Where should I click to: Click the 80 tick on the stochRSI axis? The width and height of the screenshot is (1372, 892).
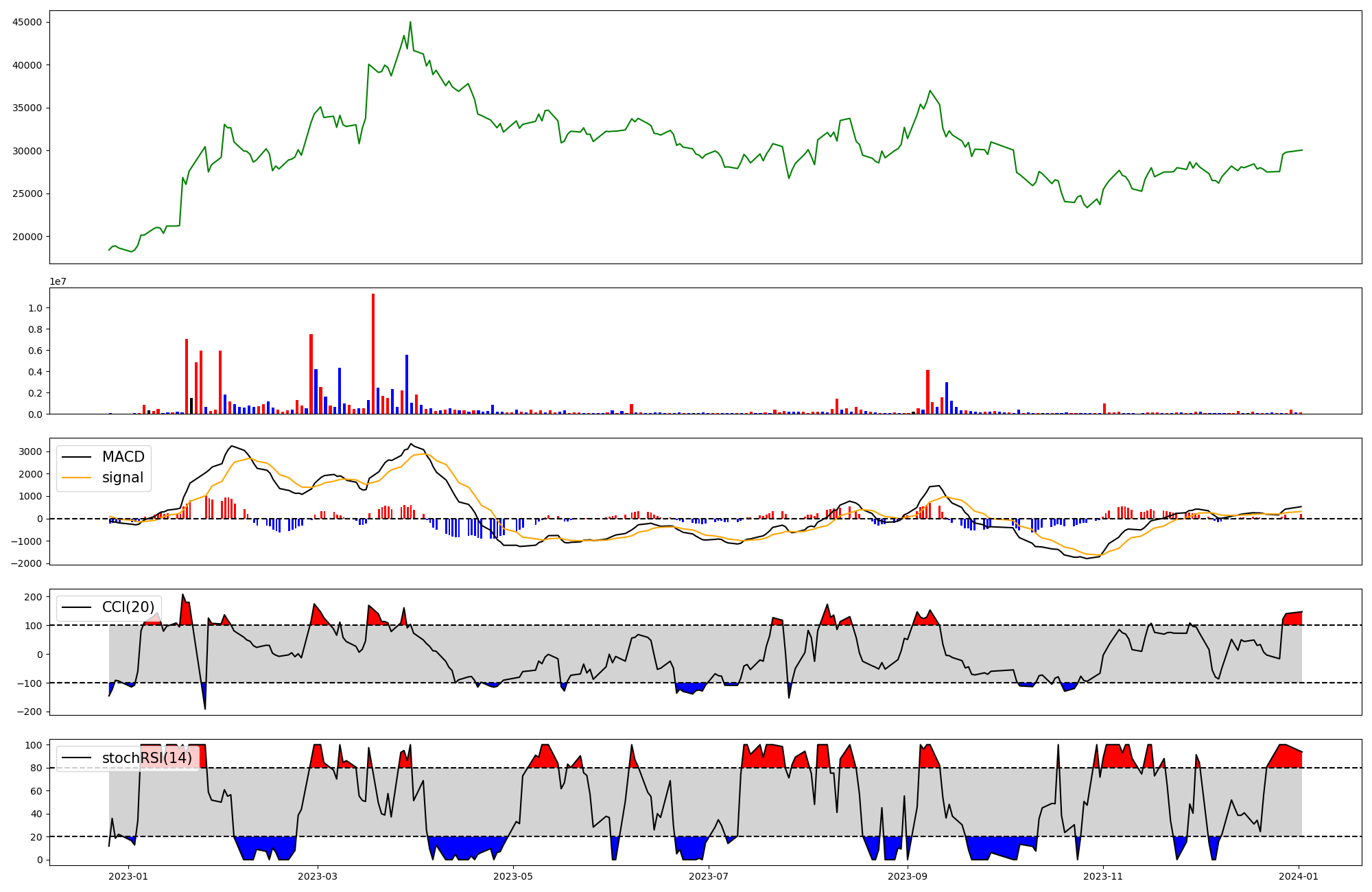pos(36,768)
